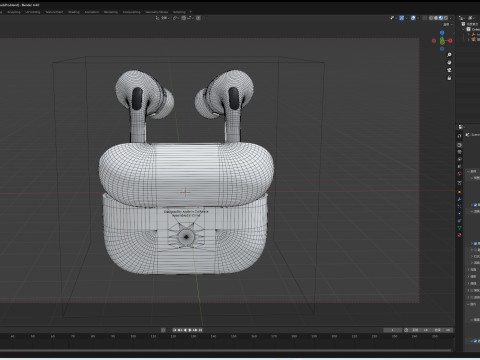480x360 pixels.
Task: Select rendered viewport shading
Action: coord(446,18)
